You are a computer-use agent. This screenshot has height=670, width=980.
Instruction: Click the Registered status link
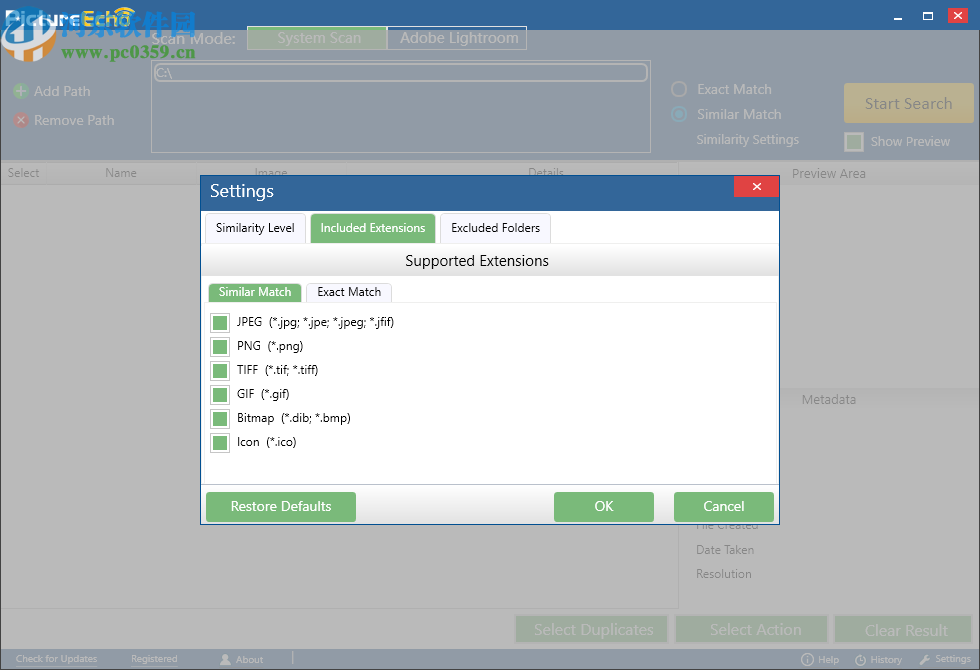click(x=154, y=659)
